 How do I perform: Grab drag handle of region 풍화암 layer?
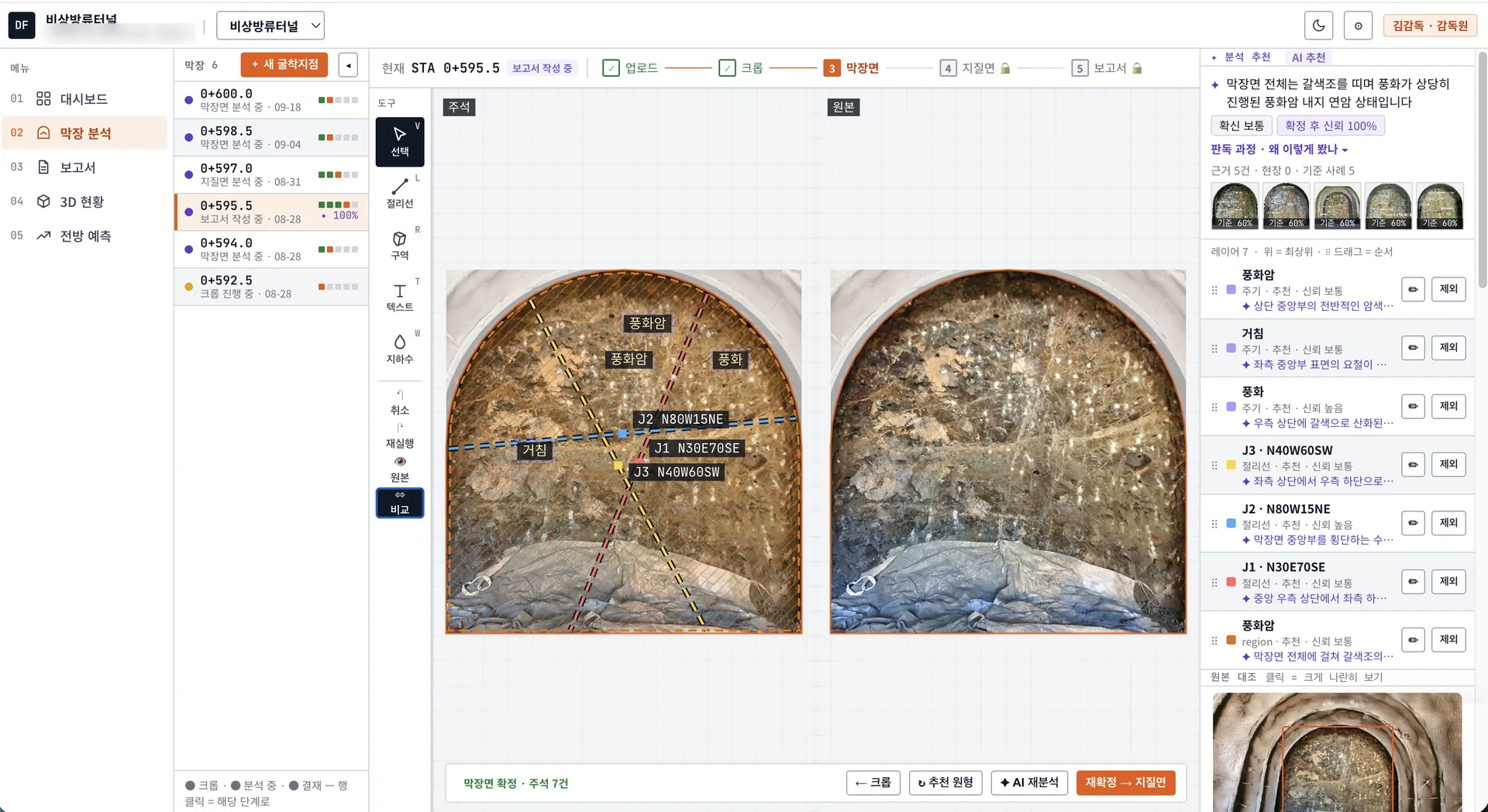[1214, 641]
